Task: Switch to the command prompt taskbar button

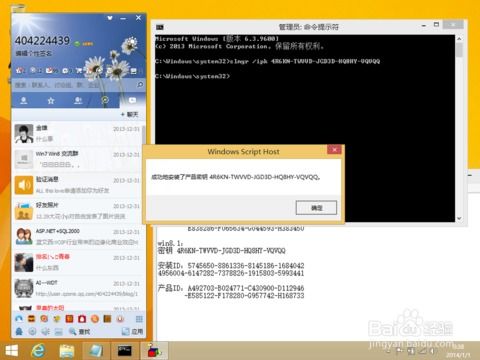Action: (124, 351)
